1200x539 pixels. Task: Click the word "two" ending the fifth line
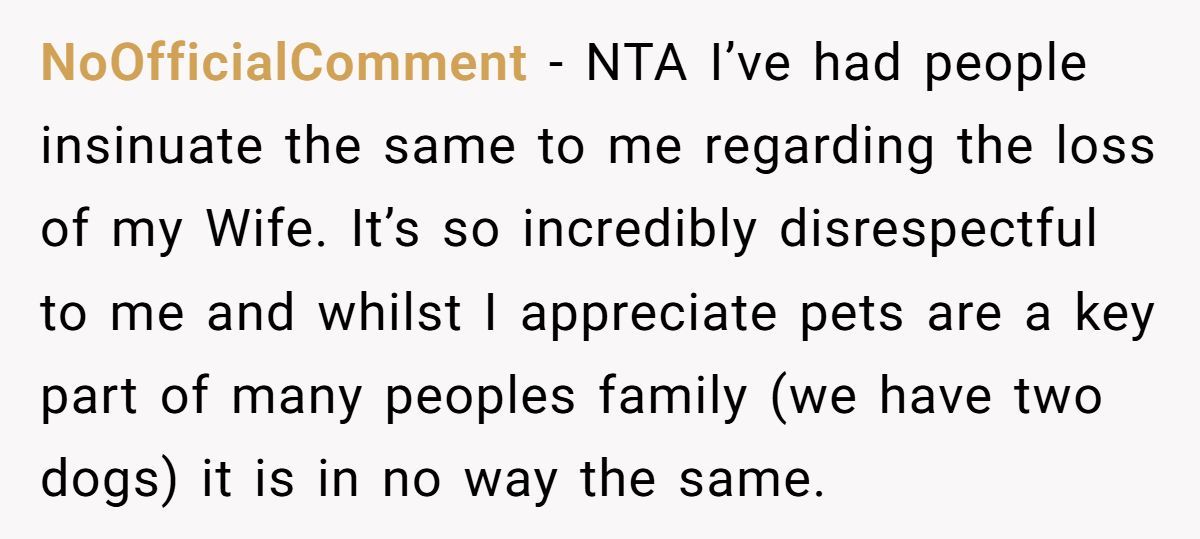click(x=1062, y=397)
